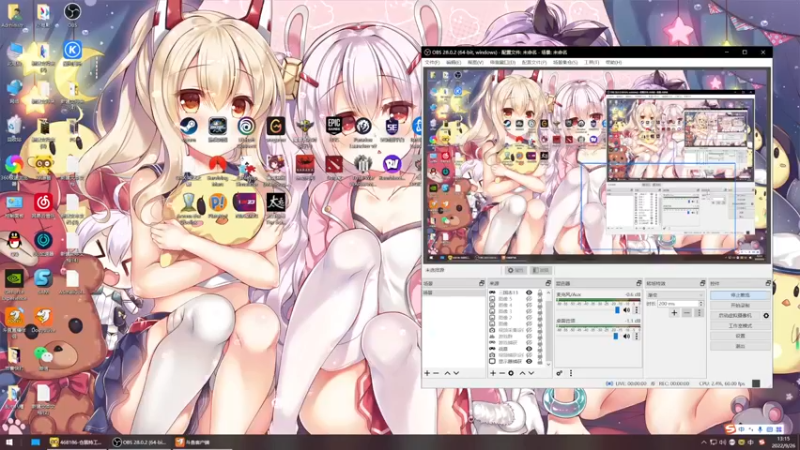Screen dimensions: 800x450
Task: Click the transition duration 200 ms field
Action: tap(677, 304)
